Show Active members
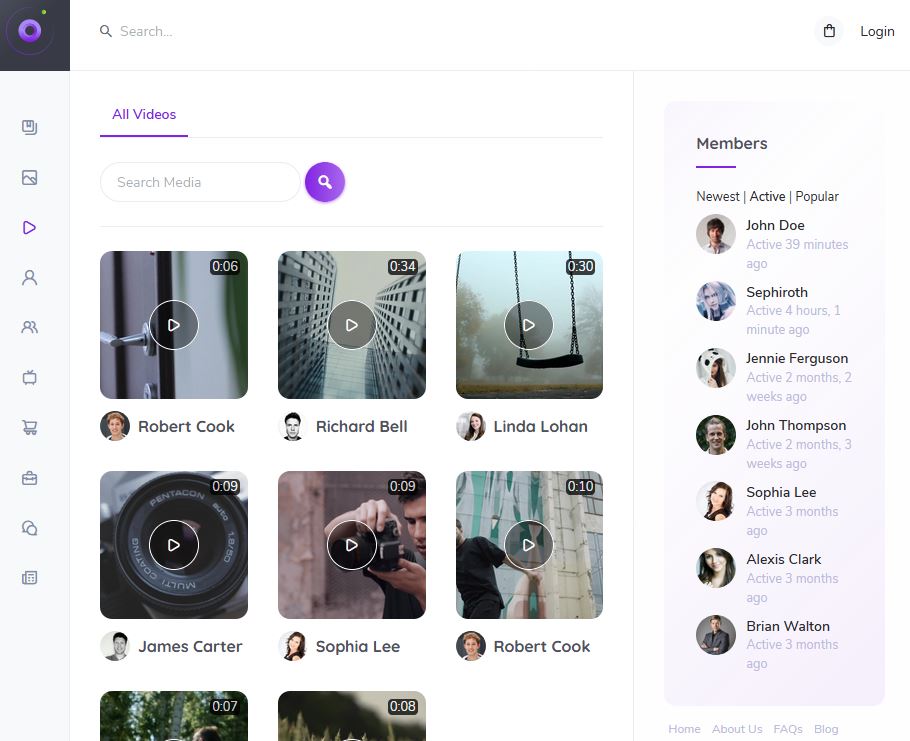 [767, 196]
